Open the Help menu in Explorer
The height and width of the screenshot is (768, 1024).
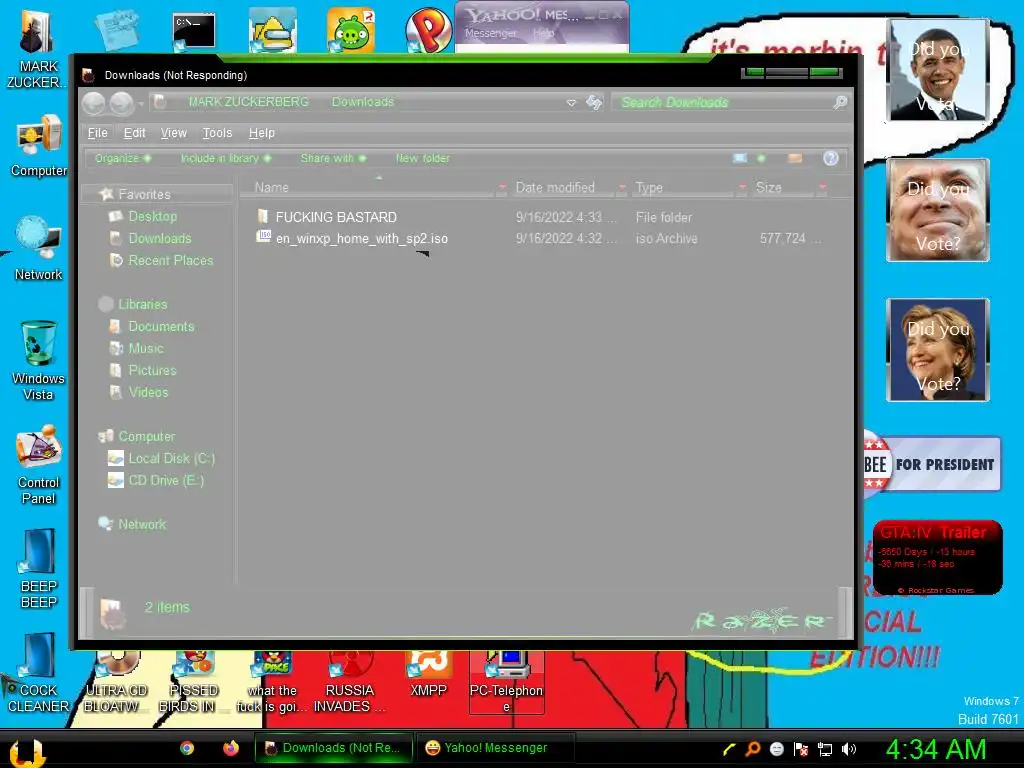pyautogui.click(x=261, y=133)
